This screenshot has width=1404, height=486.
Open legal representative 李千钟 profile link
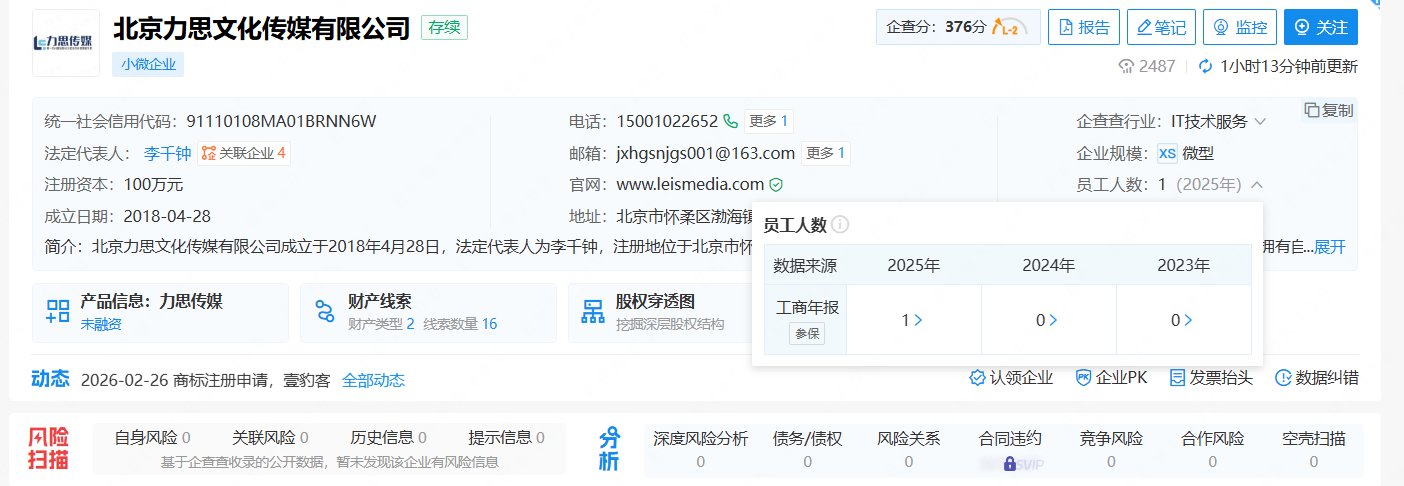(x=167, y=153)
